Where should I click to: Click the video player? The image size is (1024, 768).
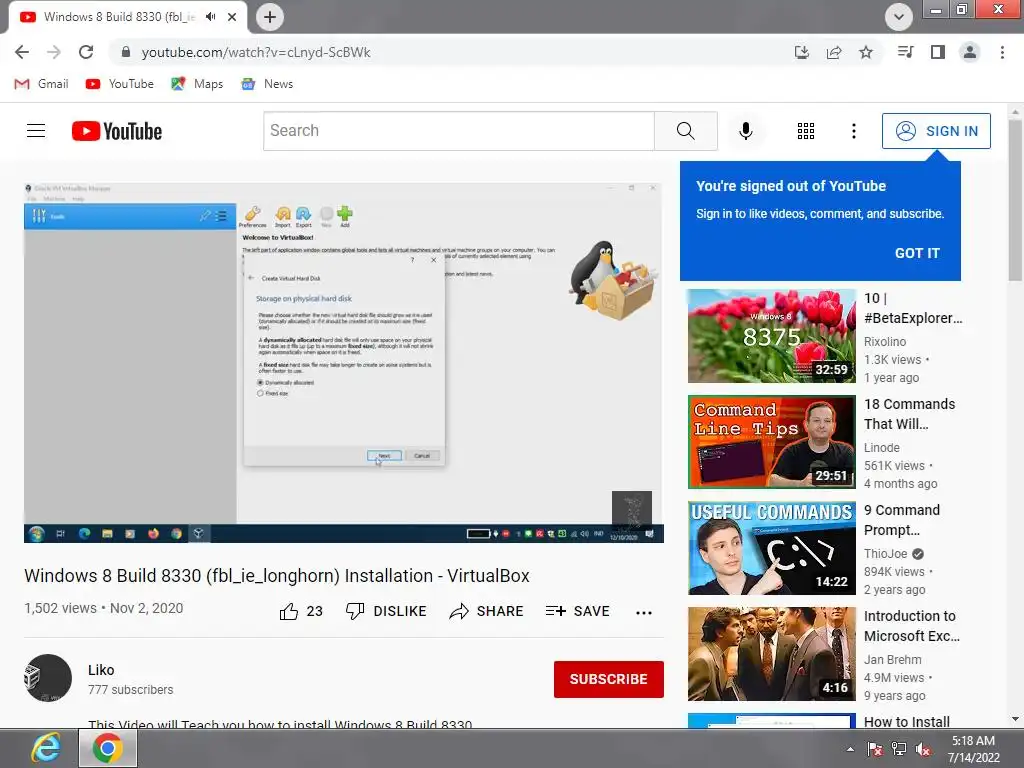344,362
